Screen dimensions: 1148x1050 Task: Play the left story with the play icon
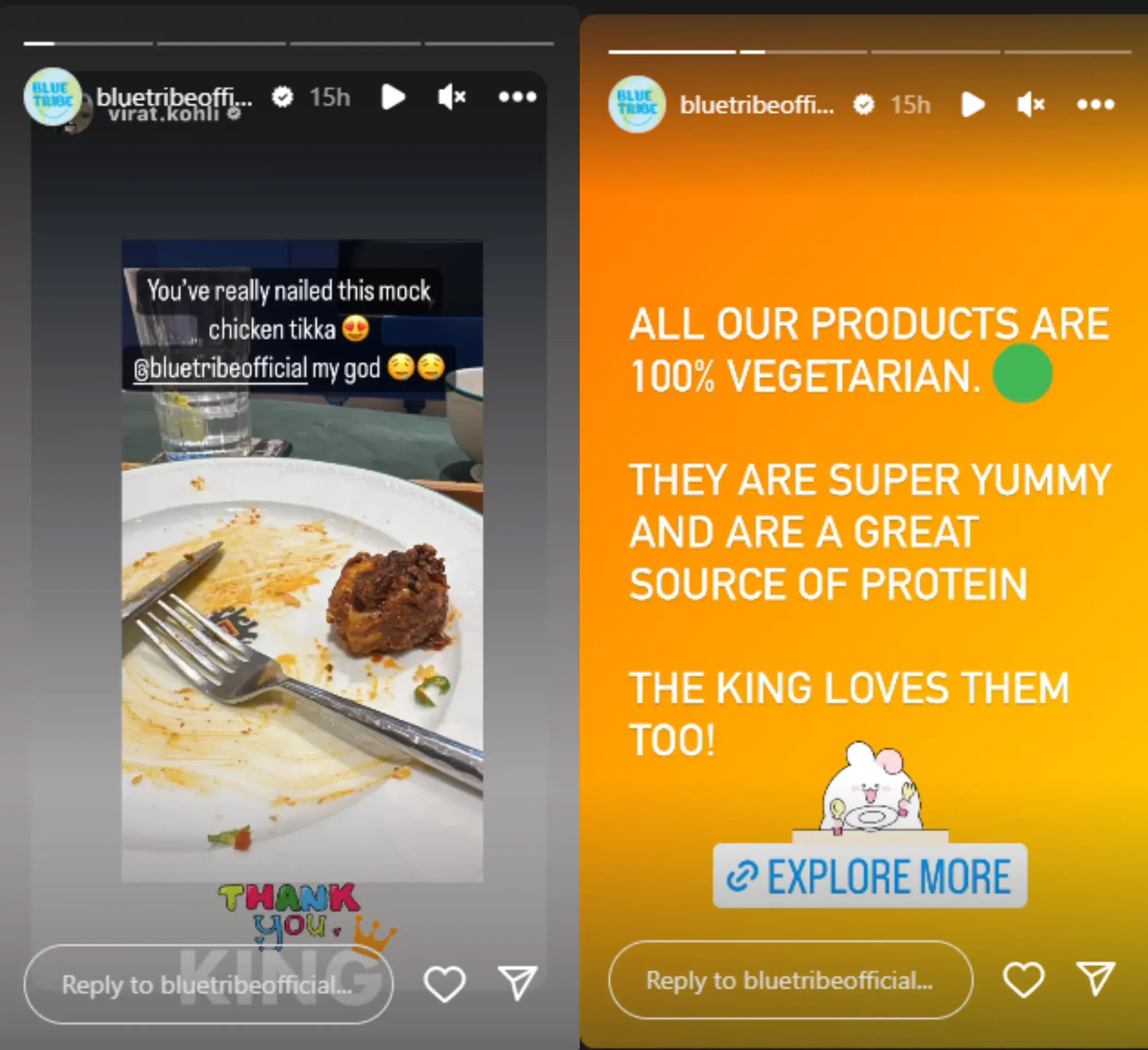[393, 97]
